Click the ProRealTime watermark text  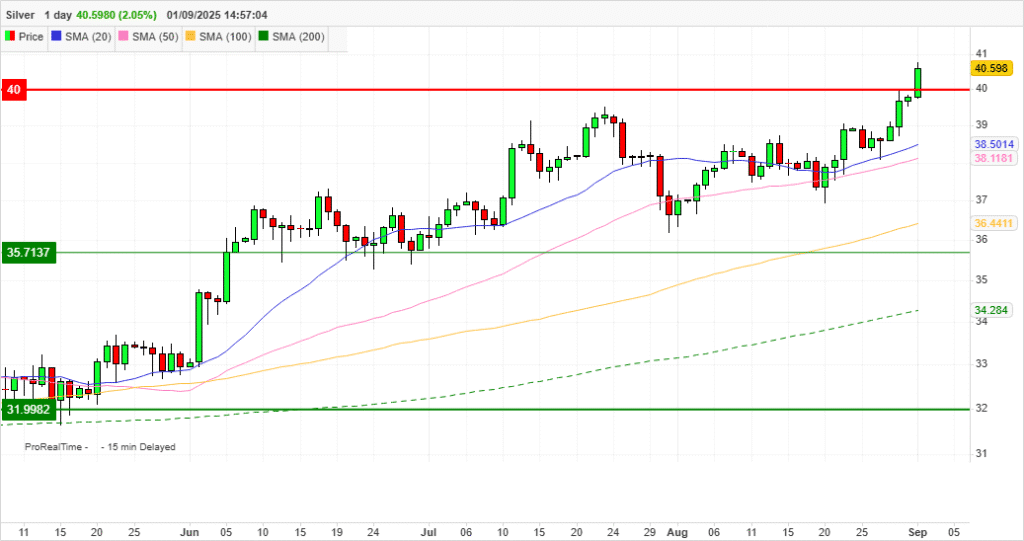click(x=56, y=447)
